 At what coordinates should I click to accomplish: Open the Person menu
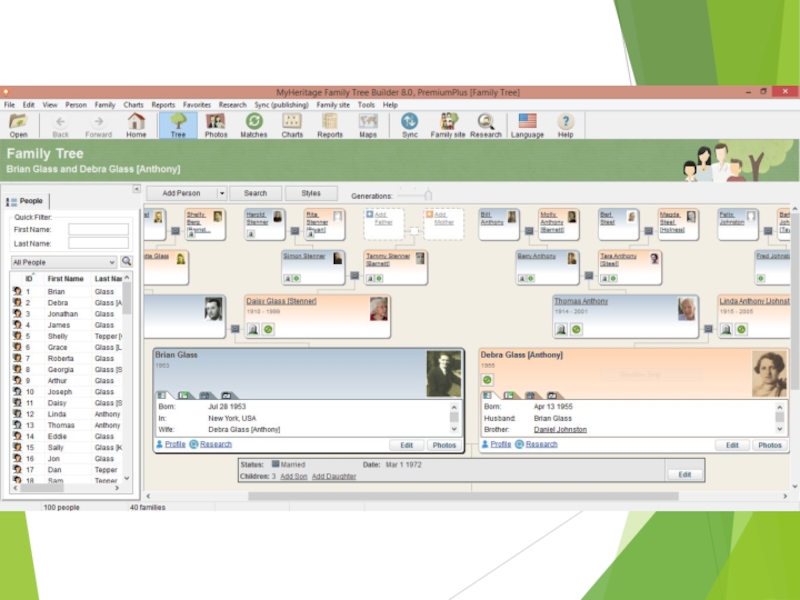pyautogui.click(x=76, y=105)
